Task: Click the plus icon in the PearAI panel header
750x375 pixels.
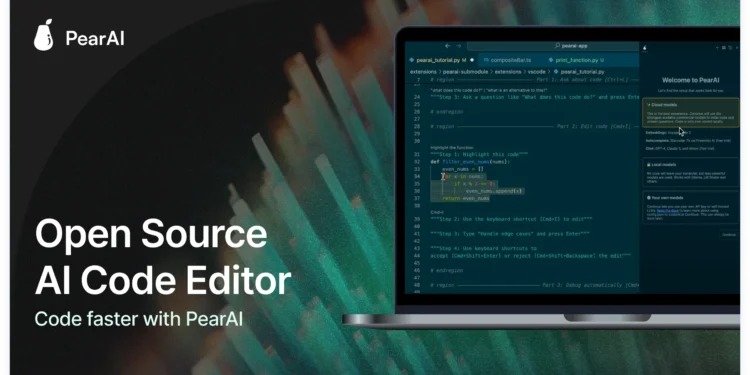Action: coord(717,48)
